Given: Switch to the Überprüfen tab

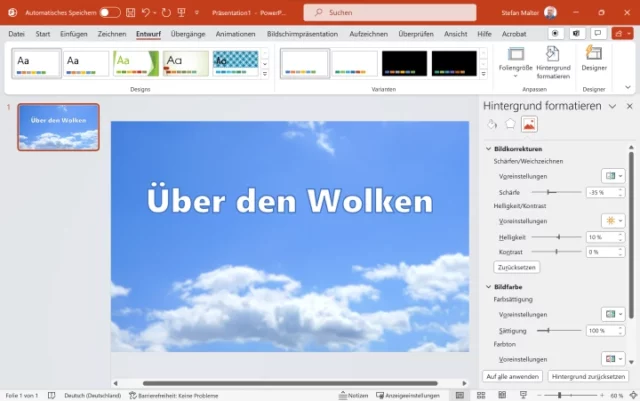Looking at the screenshot, I should coord(416,34).
